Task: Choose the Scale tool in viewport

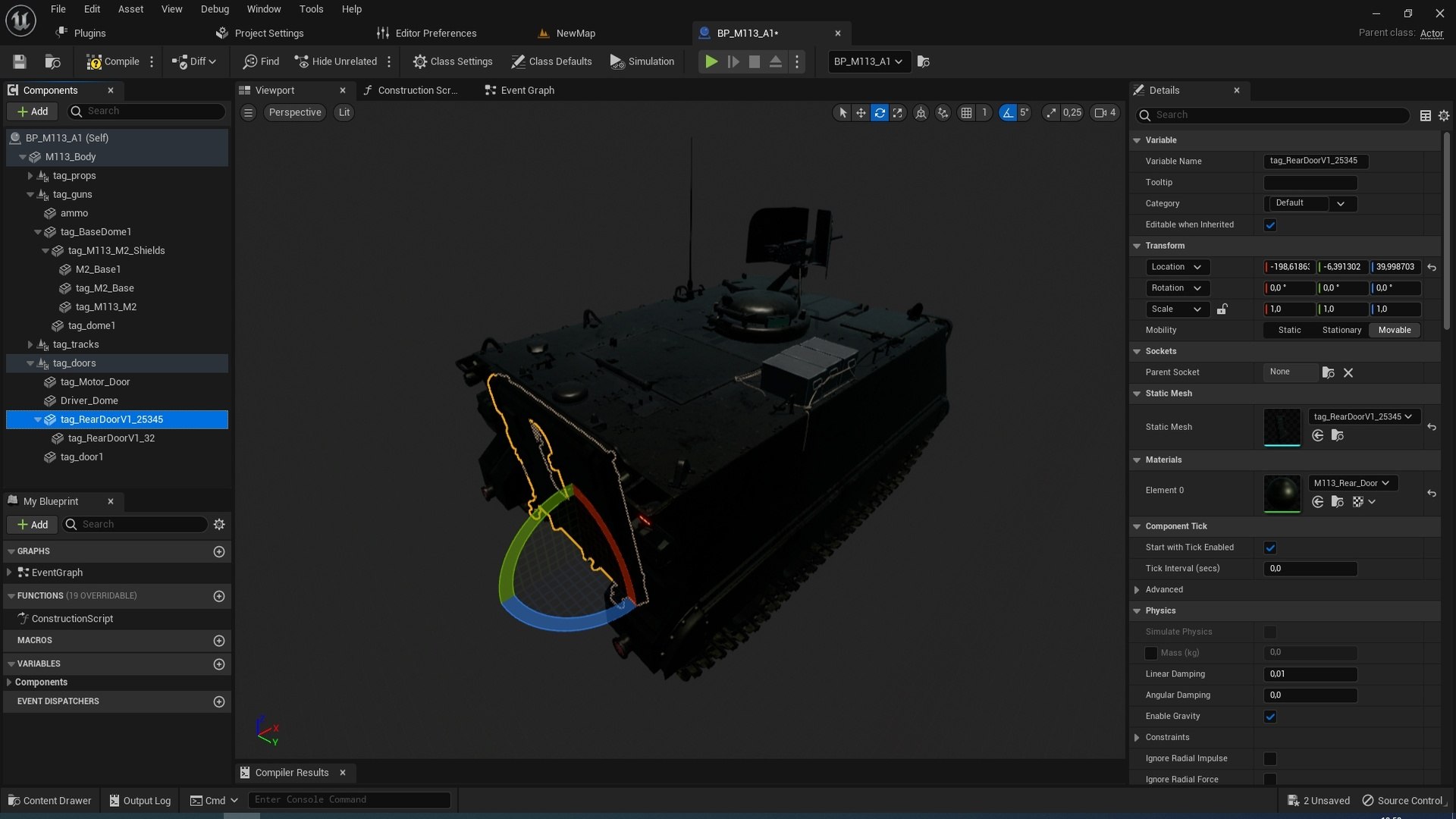Action: 898,112
